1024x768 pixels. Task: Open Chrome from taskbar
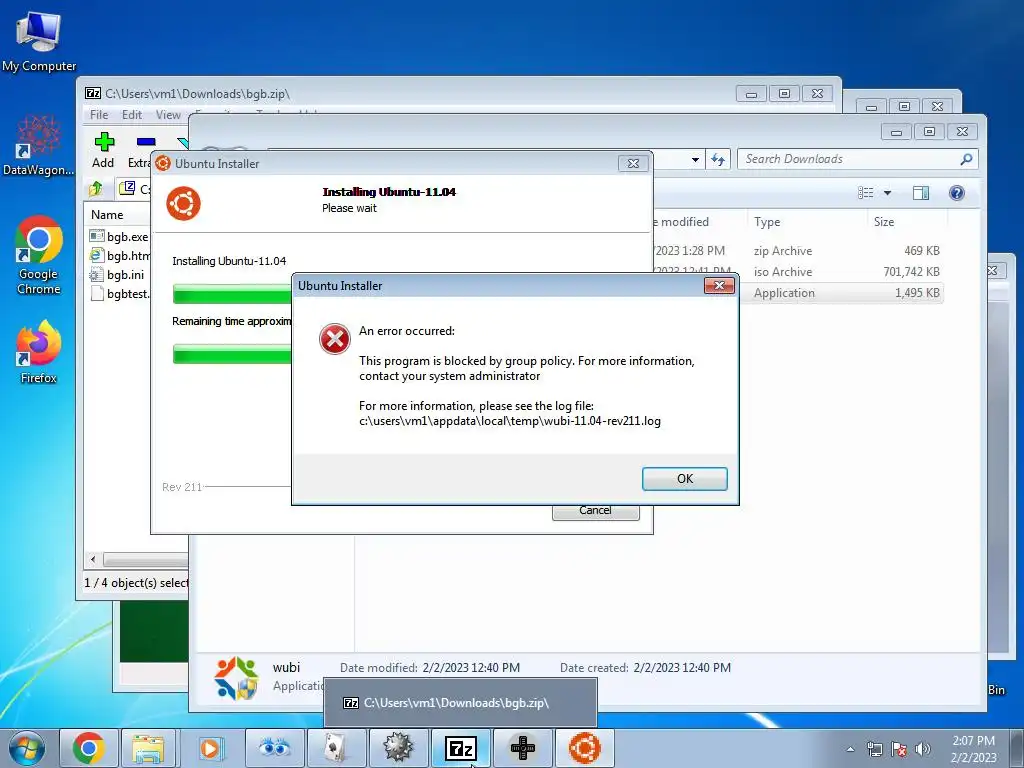coord(89,748)
